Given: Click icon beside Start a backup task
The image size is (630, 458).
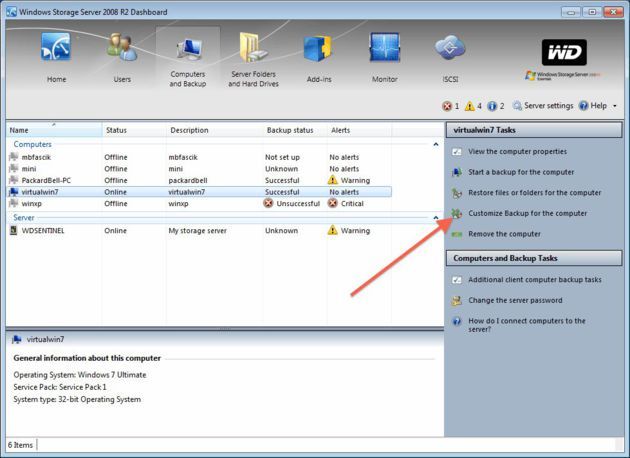Looking at the screenshot, I should pos(457,172).
